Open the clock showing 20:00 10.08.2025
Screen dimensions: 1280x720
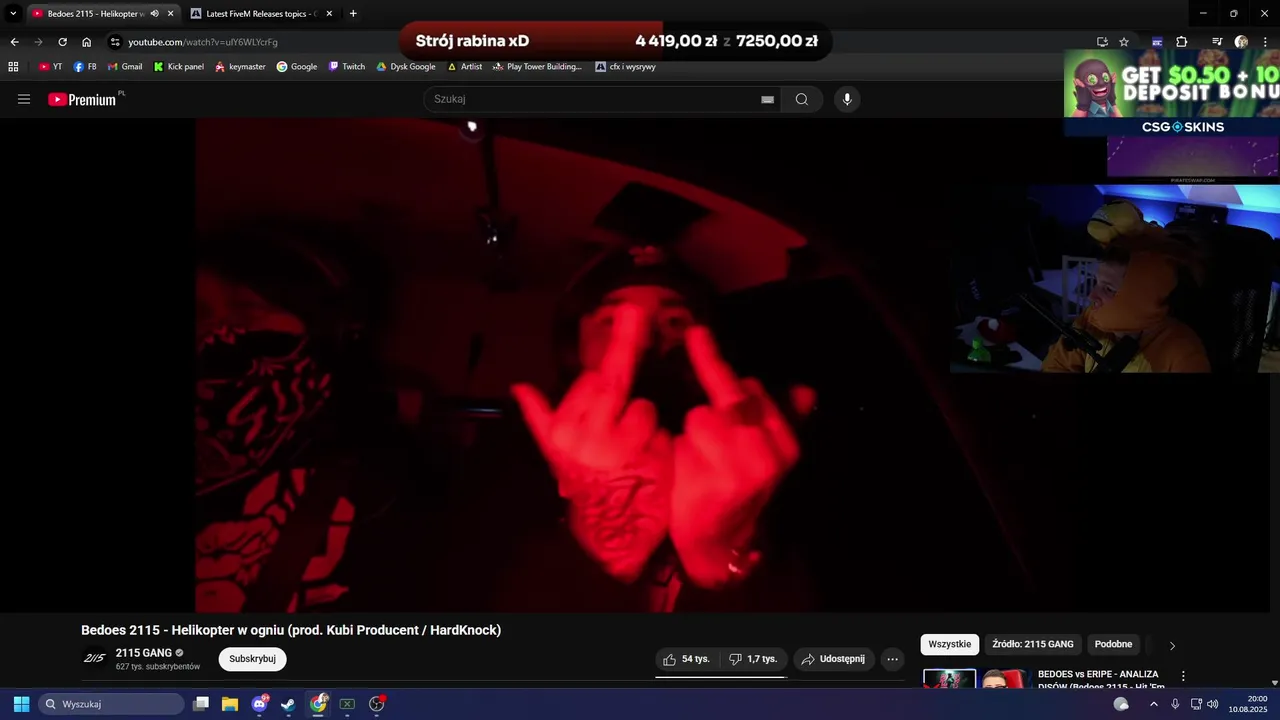pos(1248,704)
